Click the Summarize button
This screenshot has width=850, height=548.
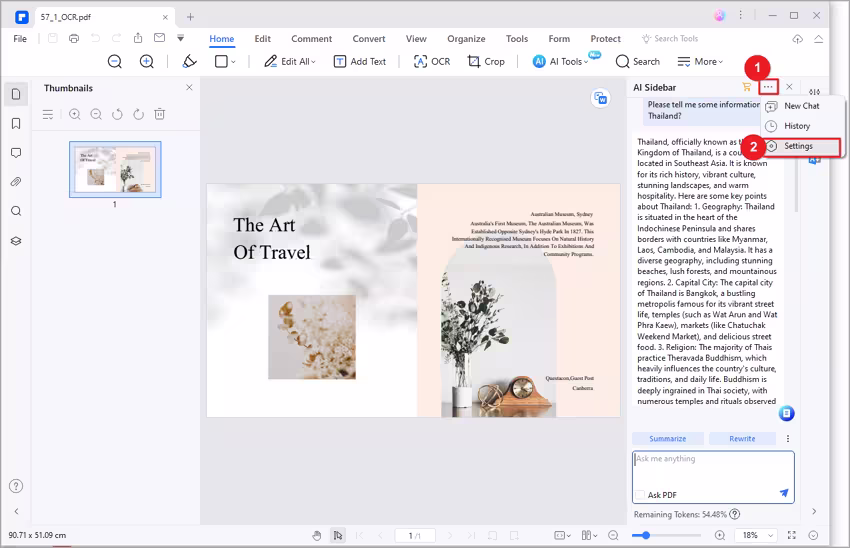667,438
